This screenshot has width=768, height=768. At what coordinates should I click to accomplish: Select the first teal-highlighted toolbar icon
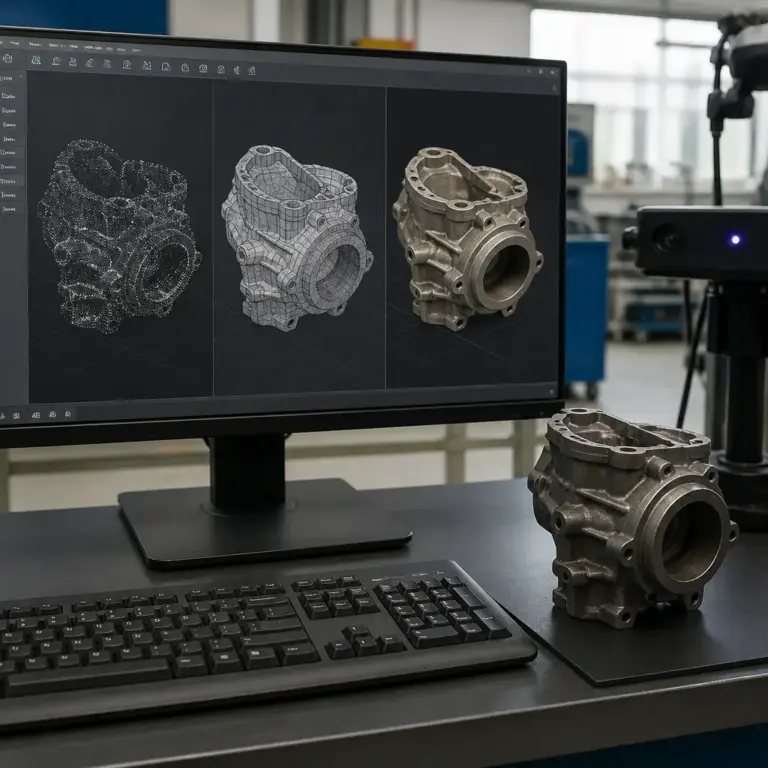tap(36, 60)
